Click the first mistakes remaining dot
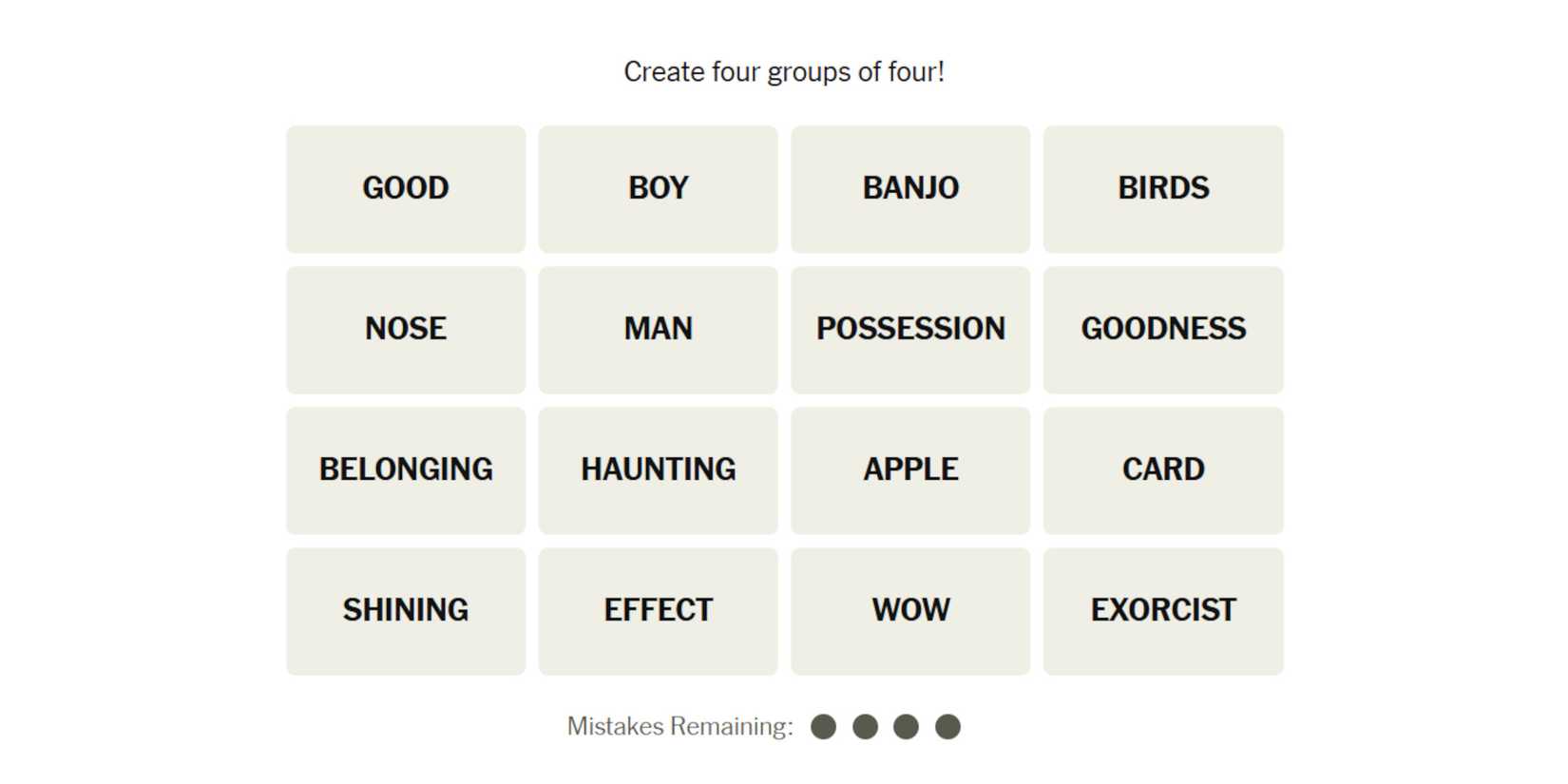 pos(824,727)
